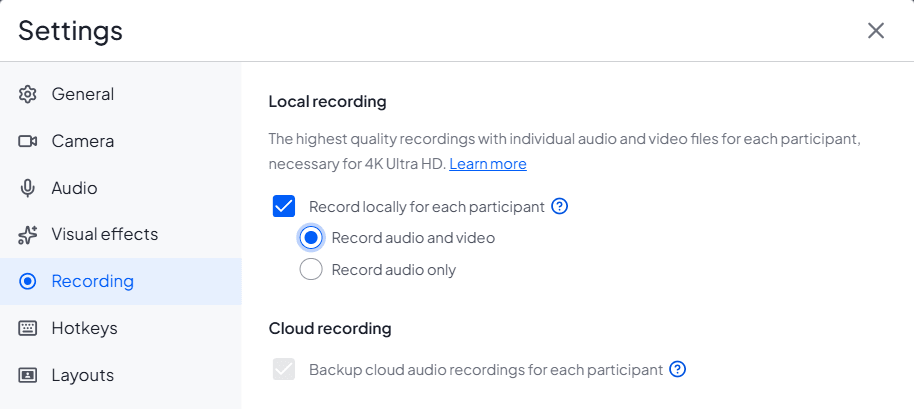Click the Recording circle icon
The image size is (914, 409).
tap(27, 282)
